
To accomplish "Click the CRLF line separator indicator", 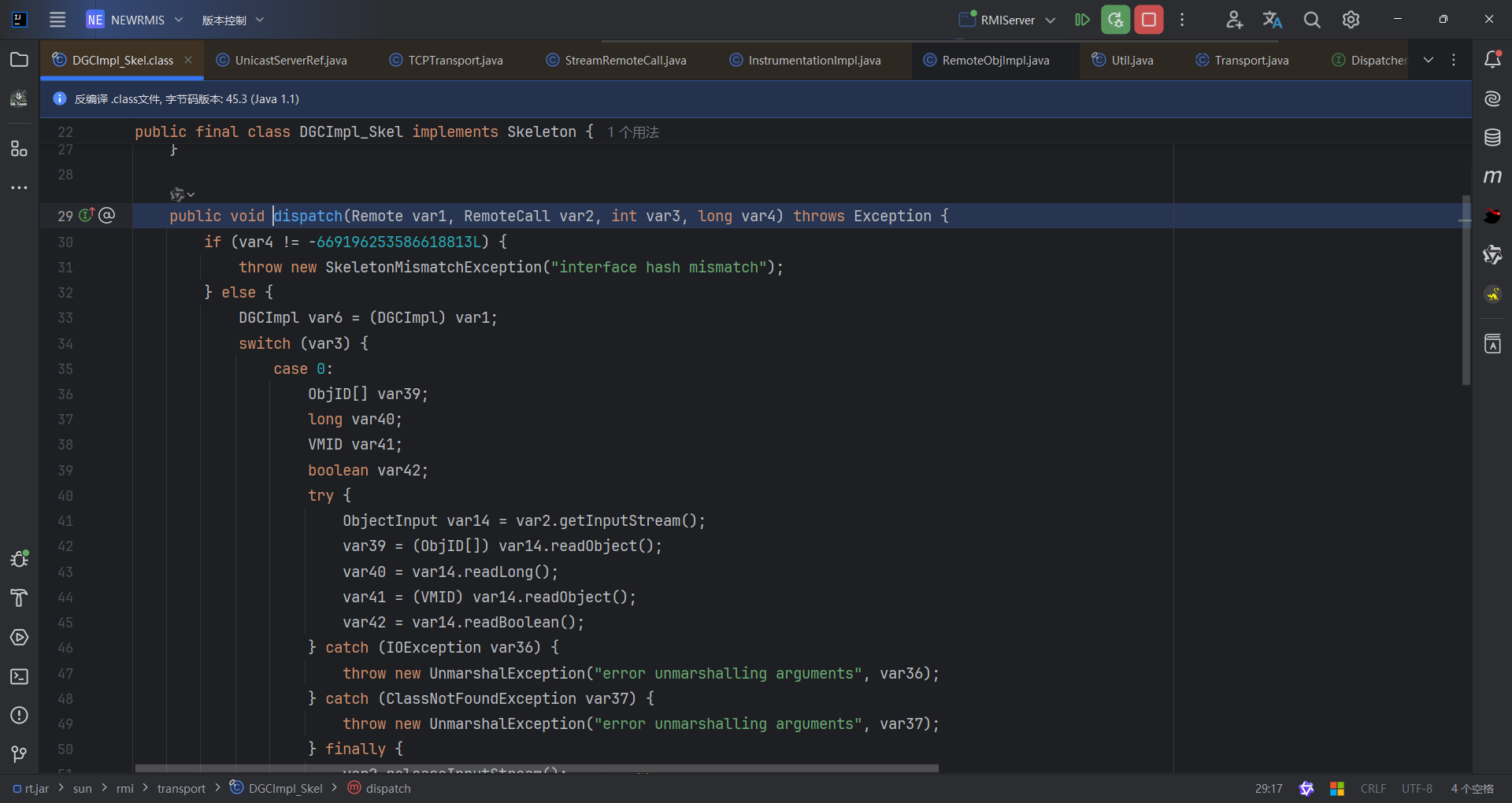I will [x=1373, y=788].
